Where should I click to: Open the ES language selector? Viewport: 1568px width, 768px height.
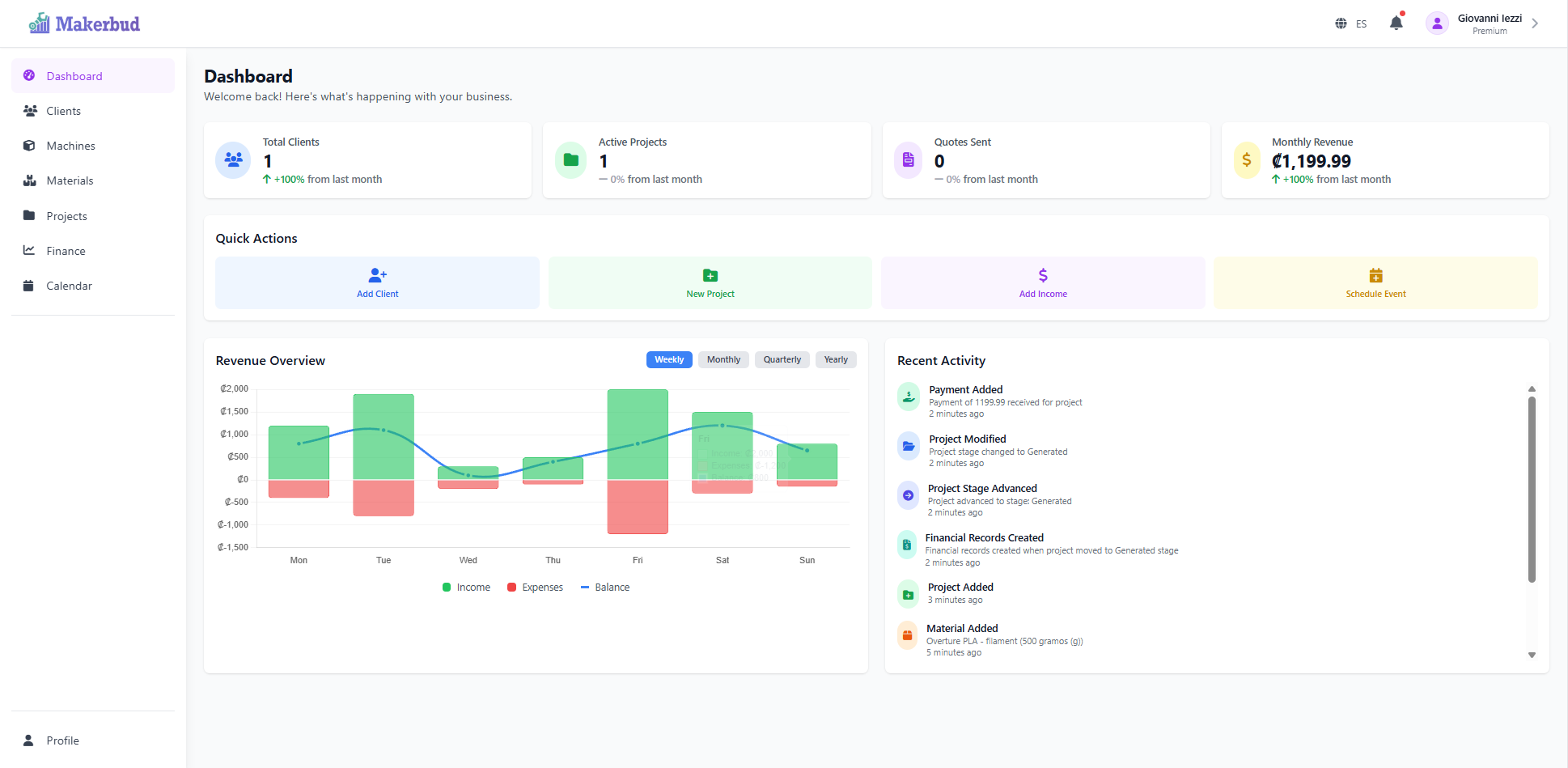coord(1360,23)
